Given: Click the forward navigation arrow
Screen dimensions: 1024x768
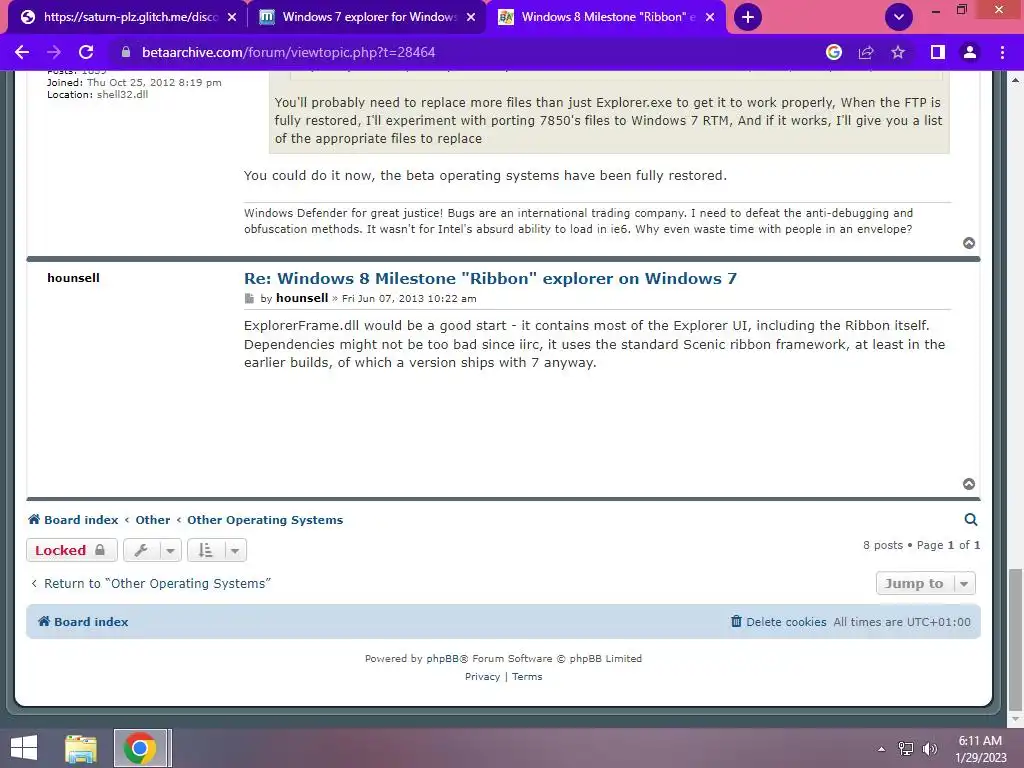Looking at the screenshot, I should (54, 52).
